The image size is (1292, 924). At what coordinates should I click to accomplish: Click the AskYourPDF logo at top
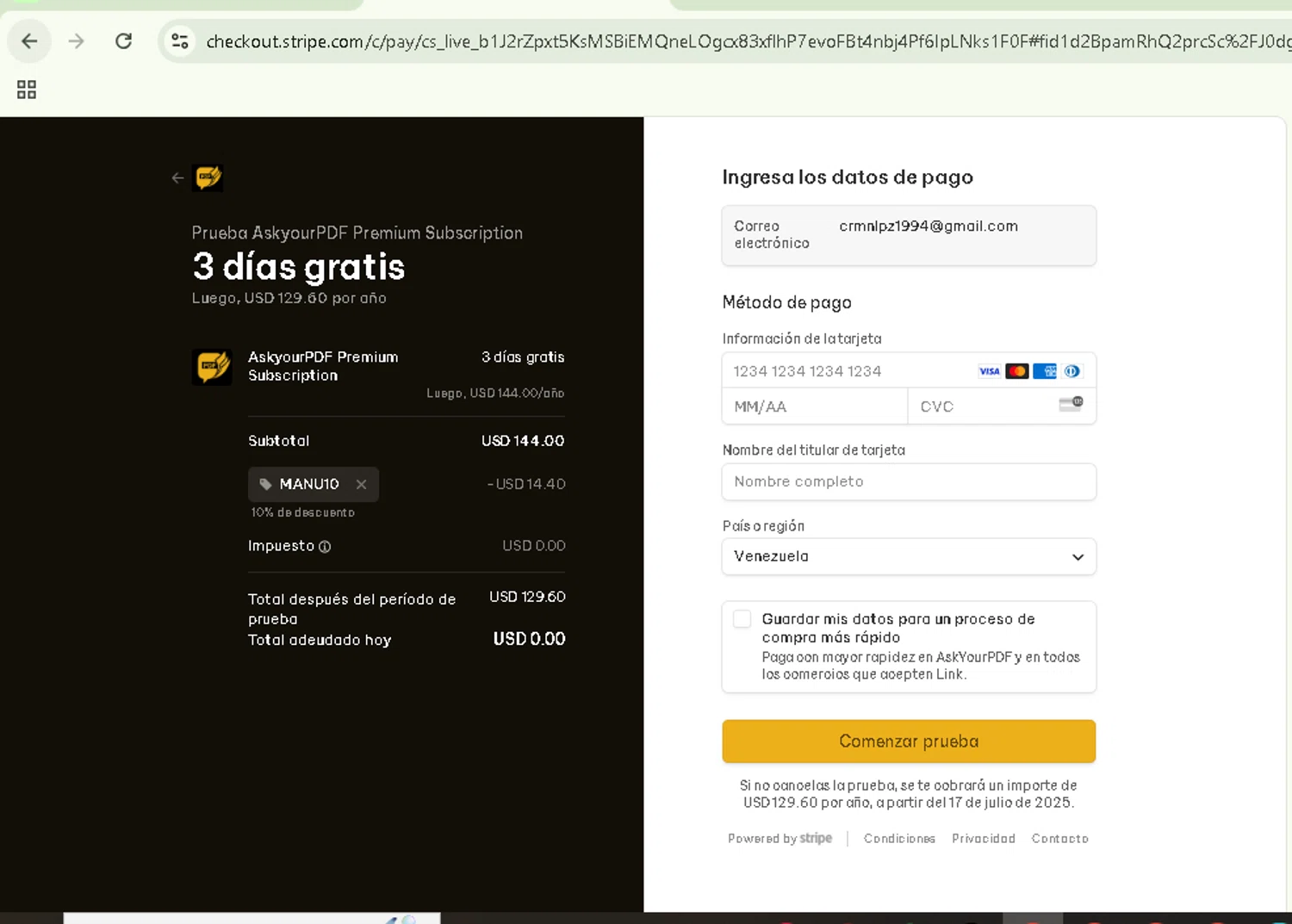(208, 178)
